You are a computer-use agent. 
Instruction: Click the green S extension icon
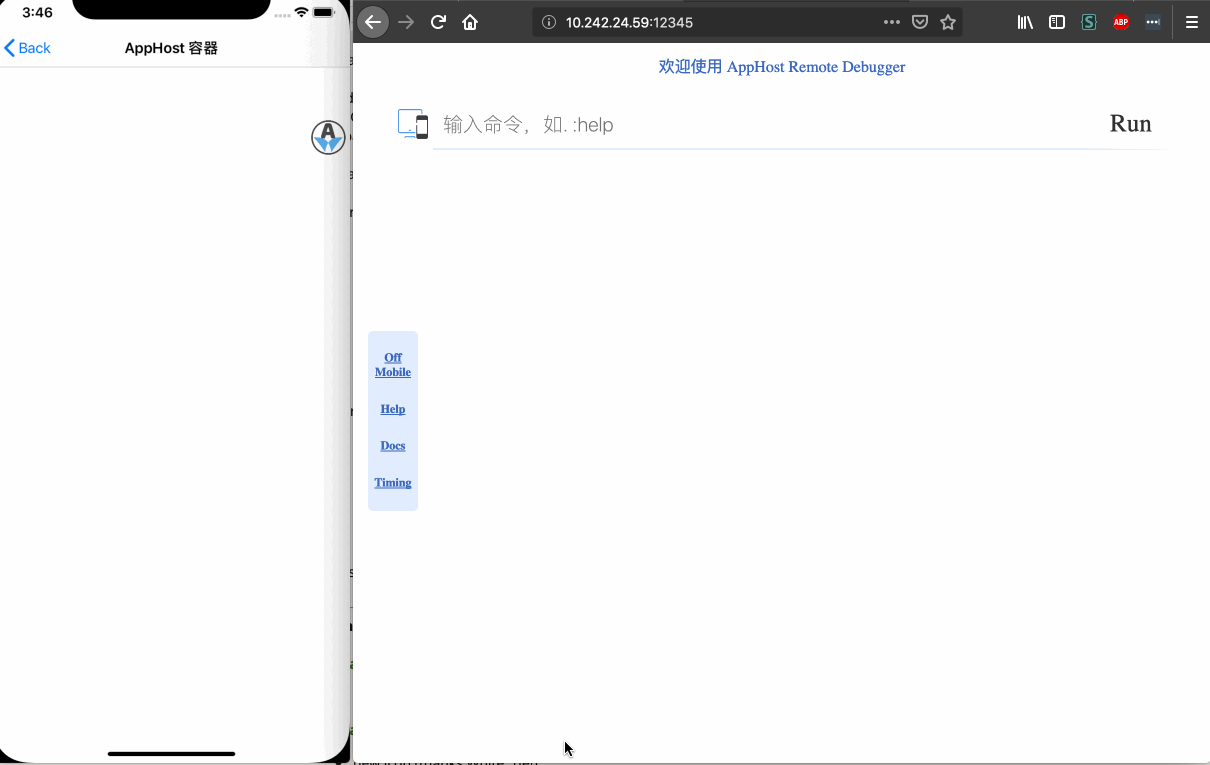[1089, 21]
